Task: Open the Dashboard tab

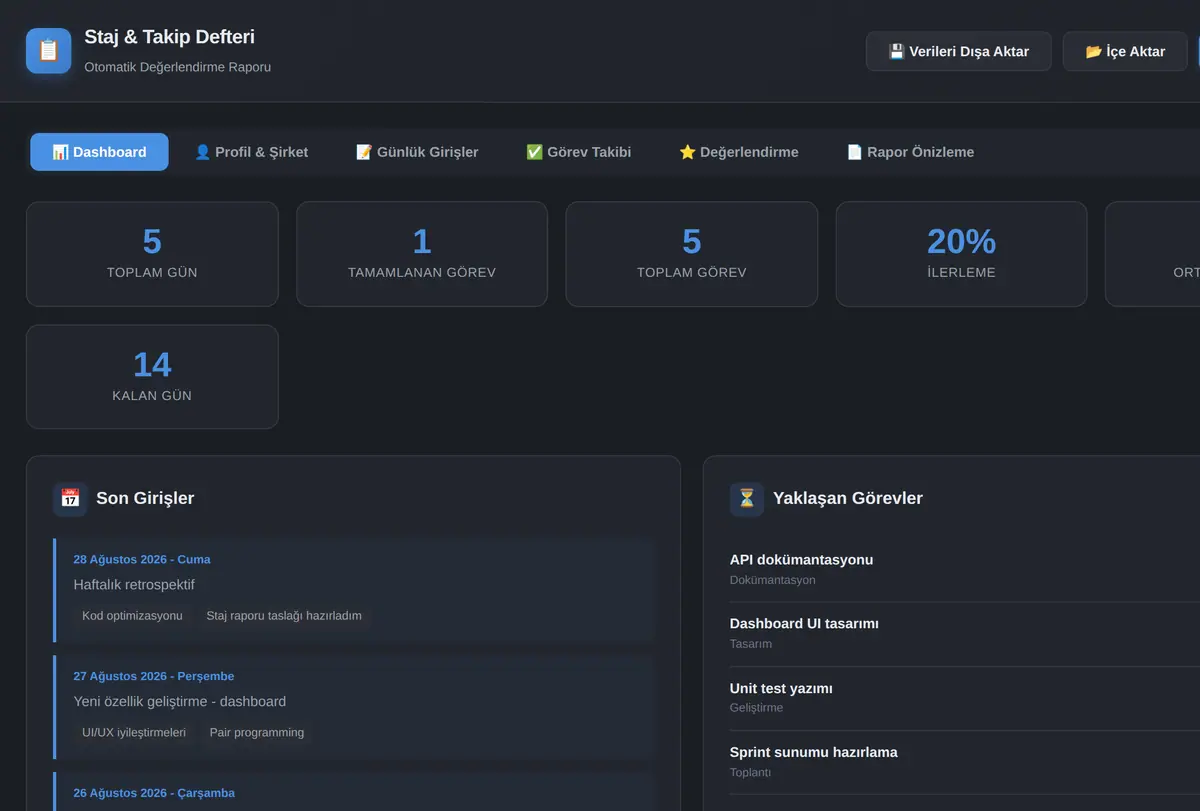Action: coord(99,152)
